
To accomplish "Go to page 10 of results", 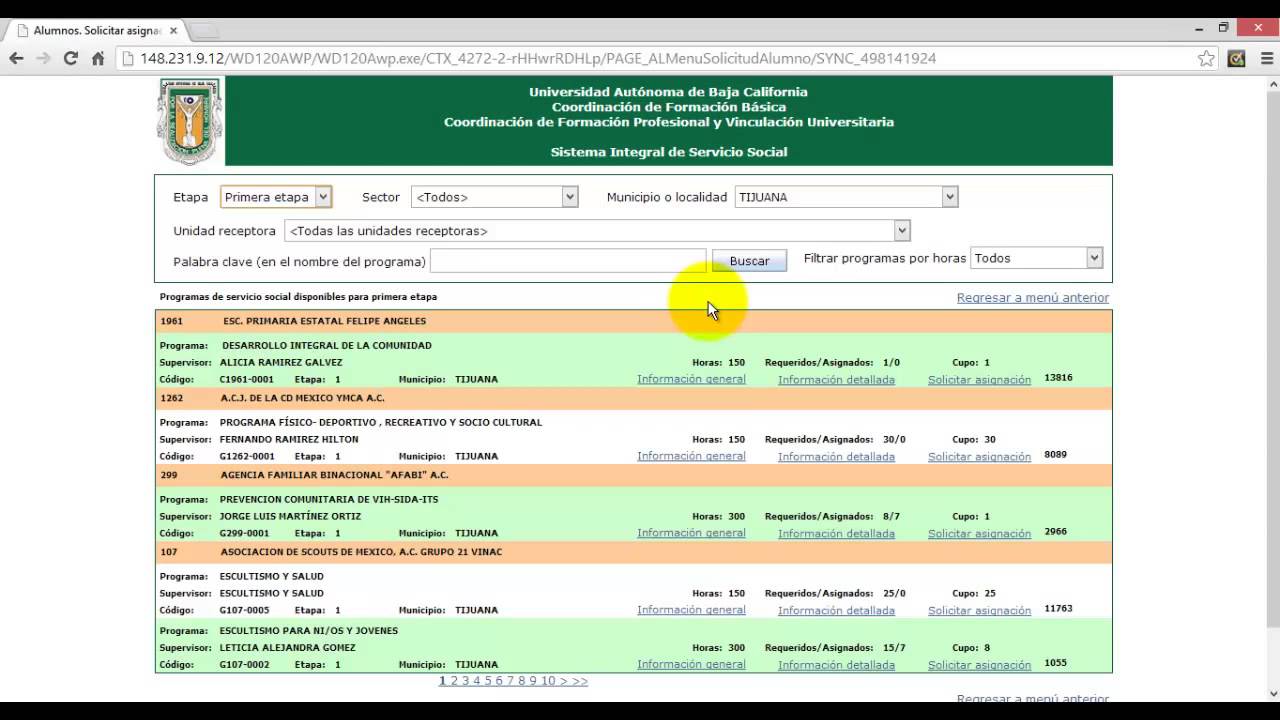I will click(x=548, y=681).
